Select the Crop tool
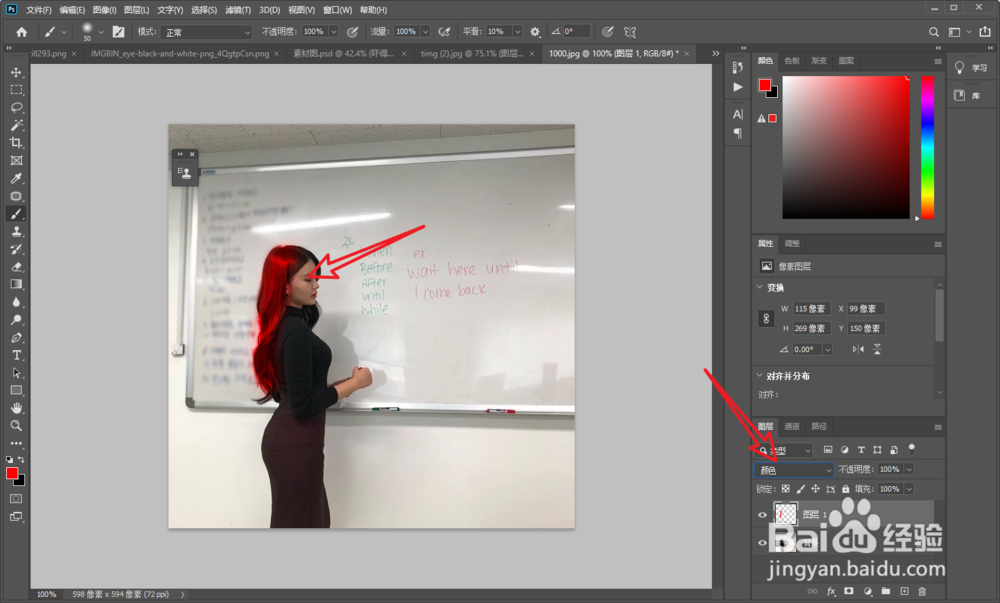1000x603 pixels. point(17,143)
